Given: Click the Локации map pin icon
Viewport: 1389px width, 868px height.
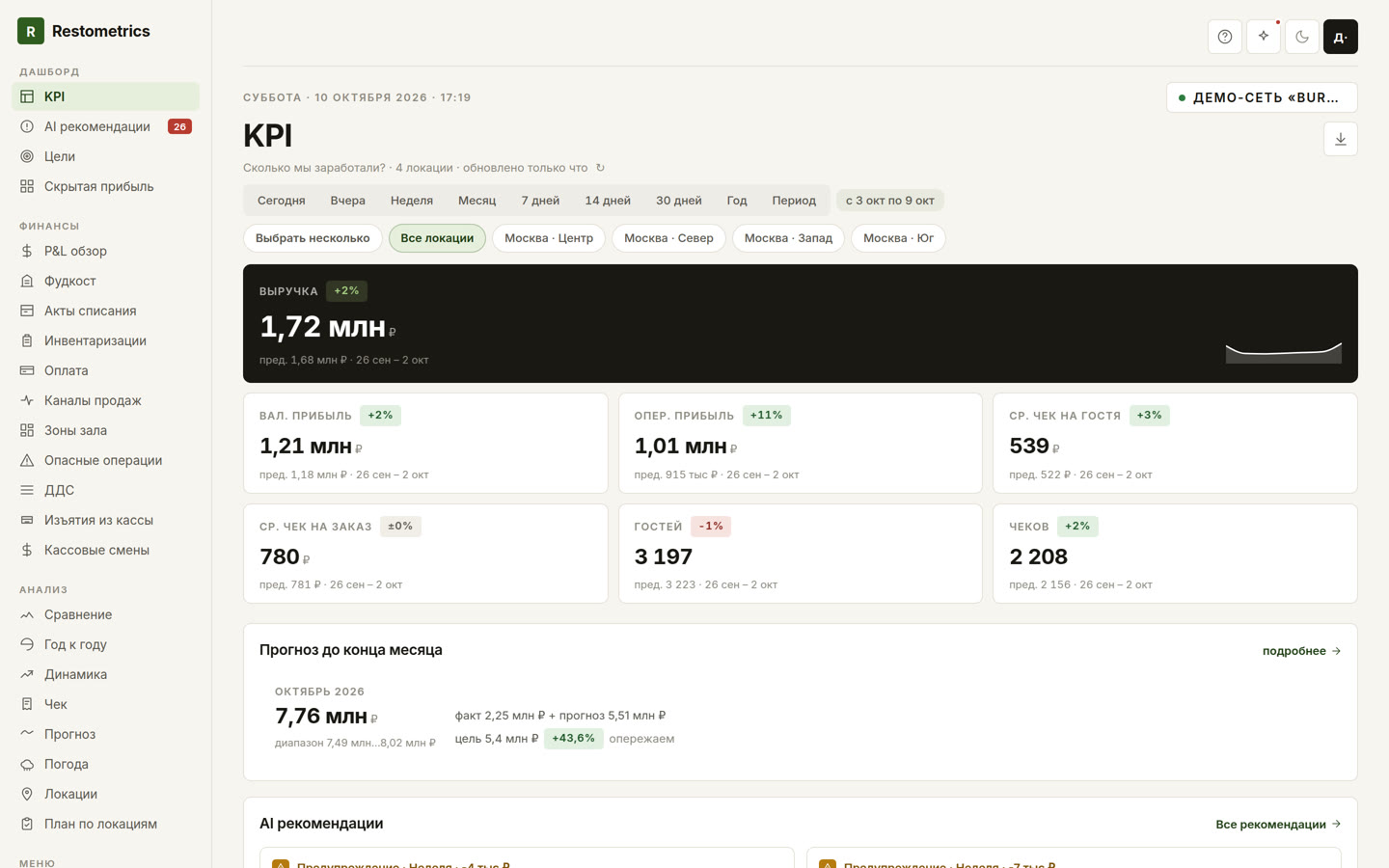Looking at the screenshot, I should pyautogui.click(x=27, y=794).
